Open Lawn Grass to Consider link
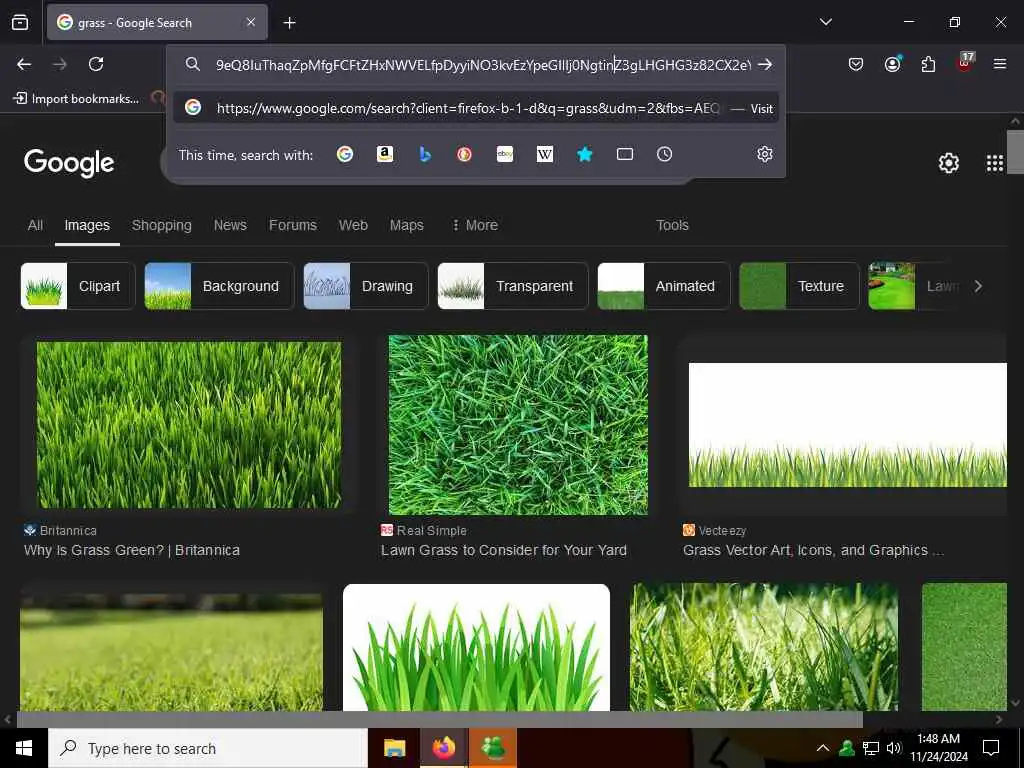 point(504,551)
